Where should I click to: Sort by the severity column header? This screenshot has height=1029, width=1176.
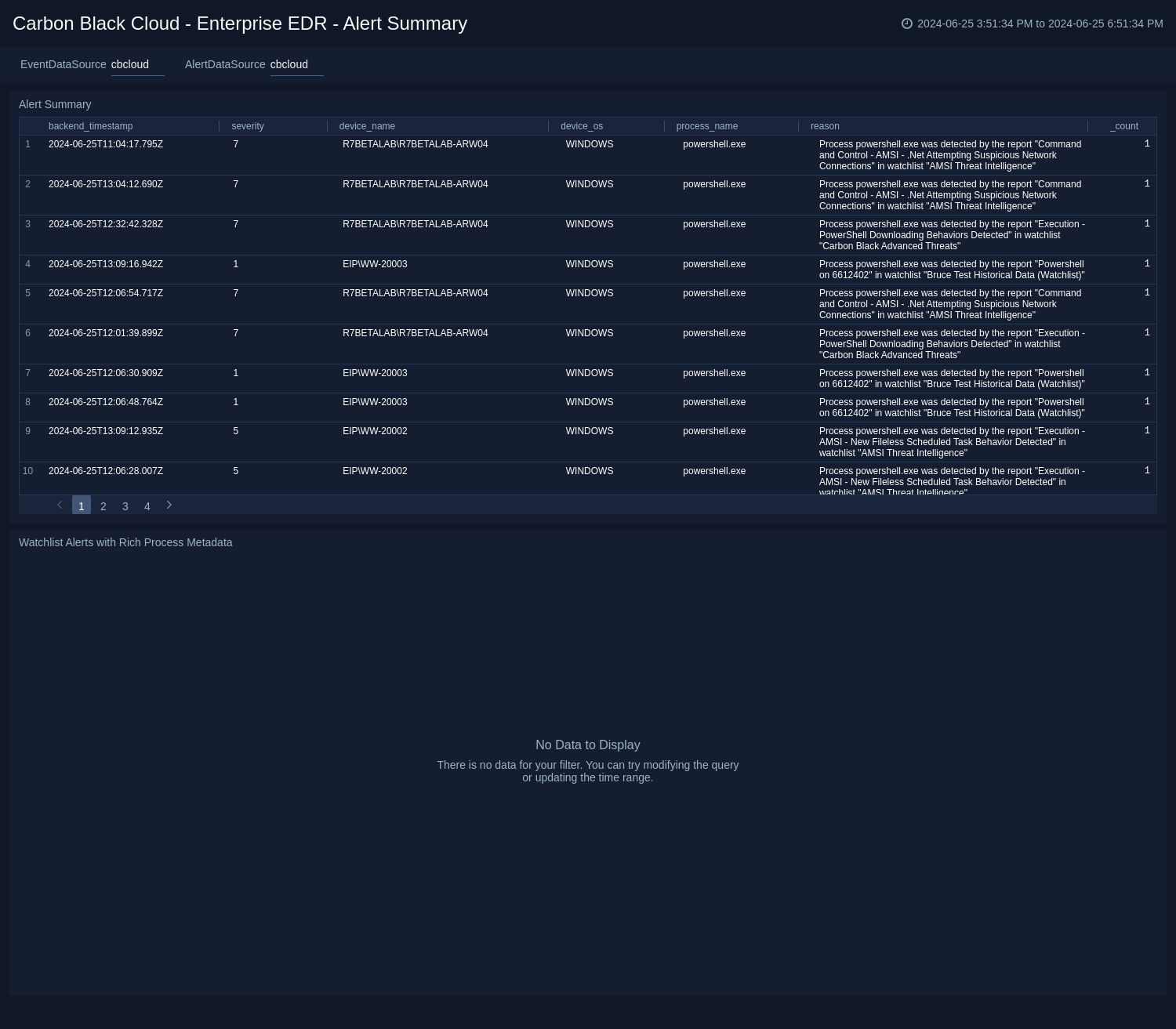[248, 126]
